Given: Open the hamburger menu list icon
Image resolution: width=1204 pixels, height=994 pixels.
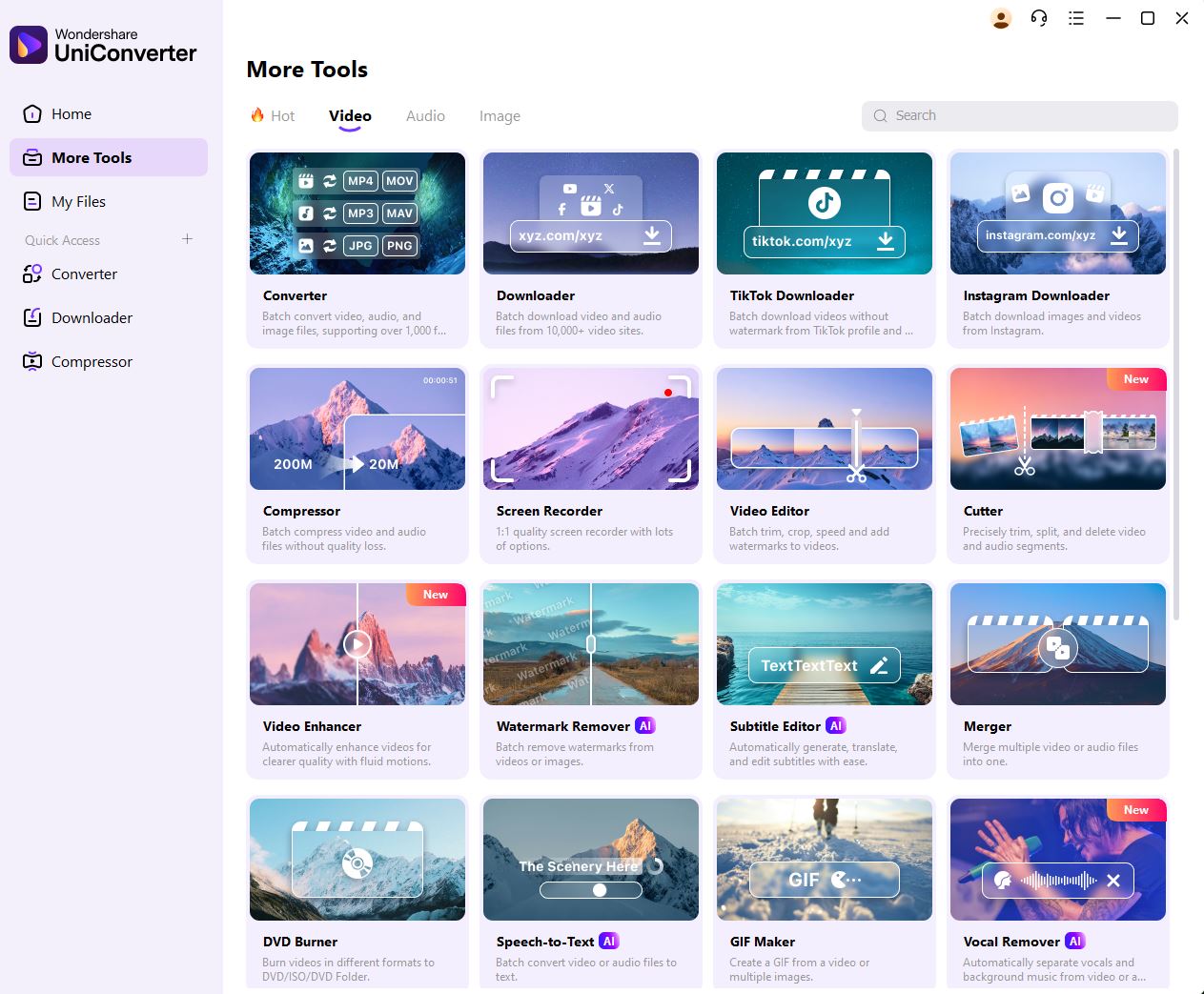Looking at the screenshot, I should coord(1076,18).
